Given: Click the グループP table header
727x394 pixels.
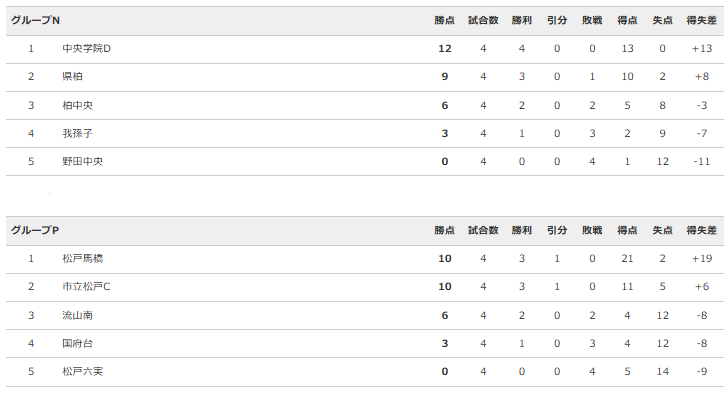Looking at the screenshot, I should coord(35,230).
